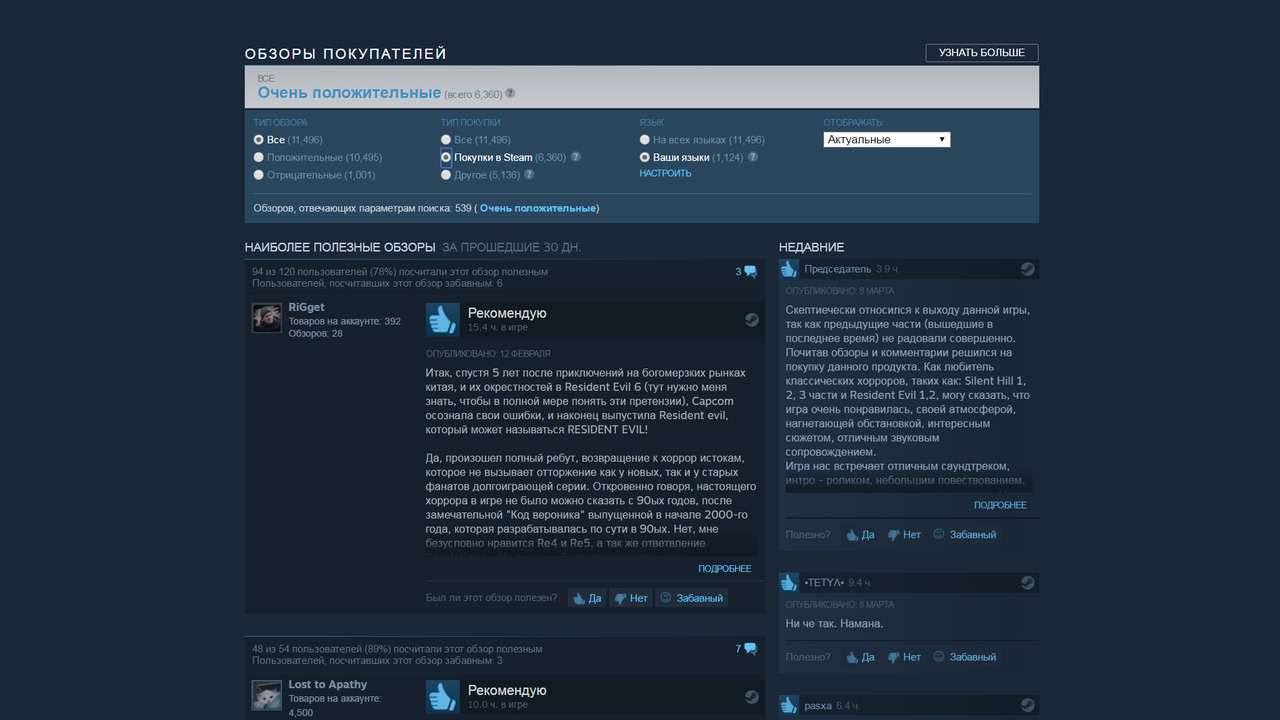1280x720 pixels.
Task: Click Steam purchase icon in Lost to Apathy's review
Action: pyautogui.click(x=752, y=697)
